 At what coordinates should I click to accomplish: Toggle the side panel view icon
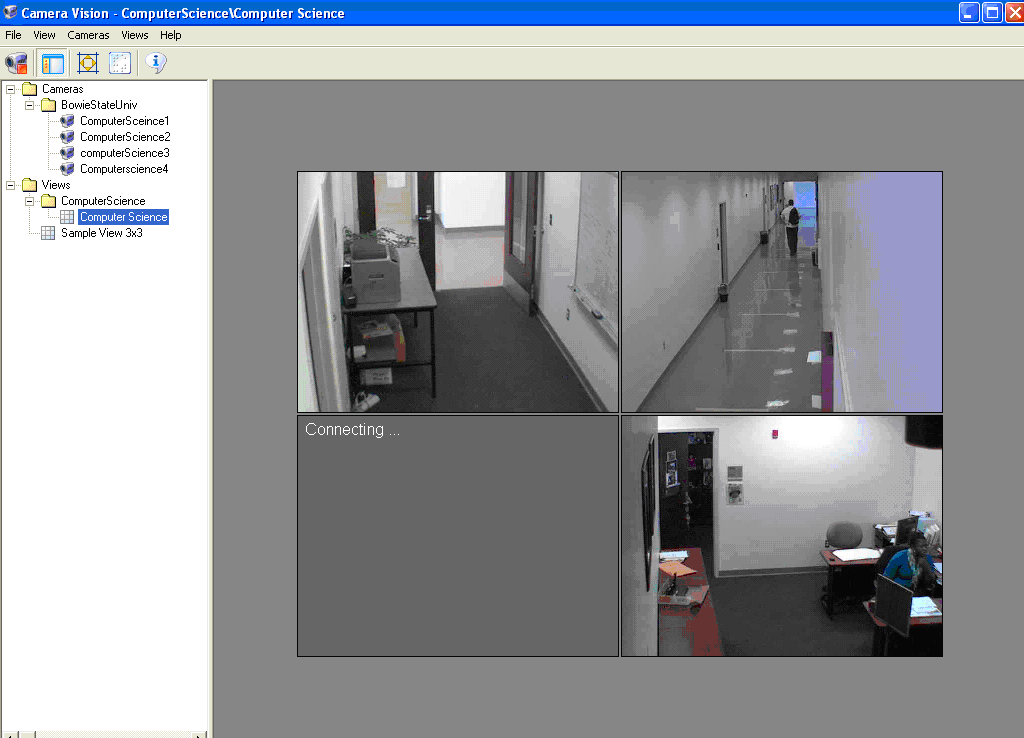pos(52,63)
